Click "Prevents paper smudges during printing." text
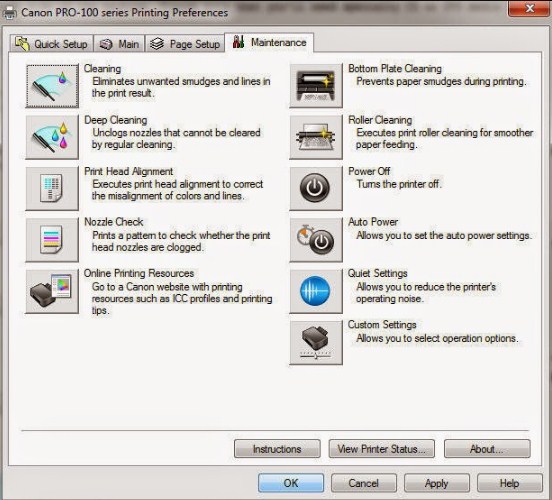Viewport: 552px width, 500px height. click(x=441, y=81)
